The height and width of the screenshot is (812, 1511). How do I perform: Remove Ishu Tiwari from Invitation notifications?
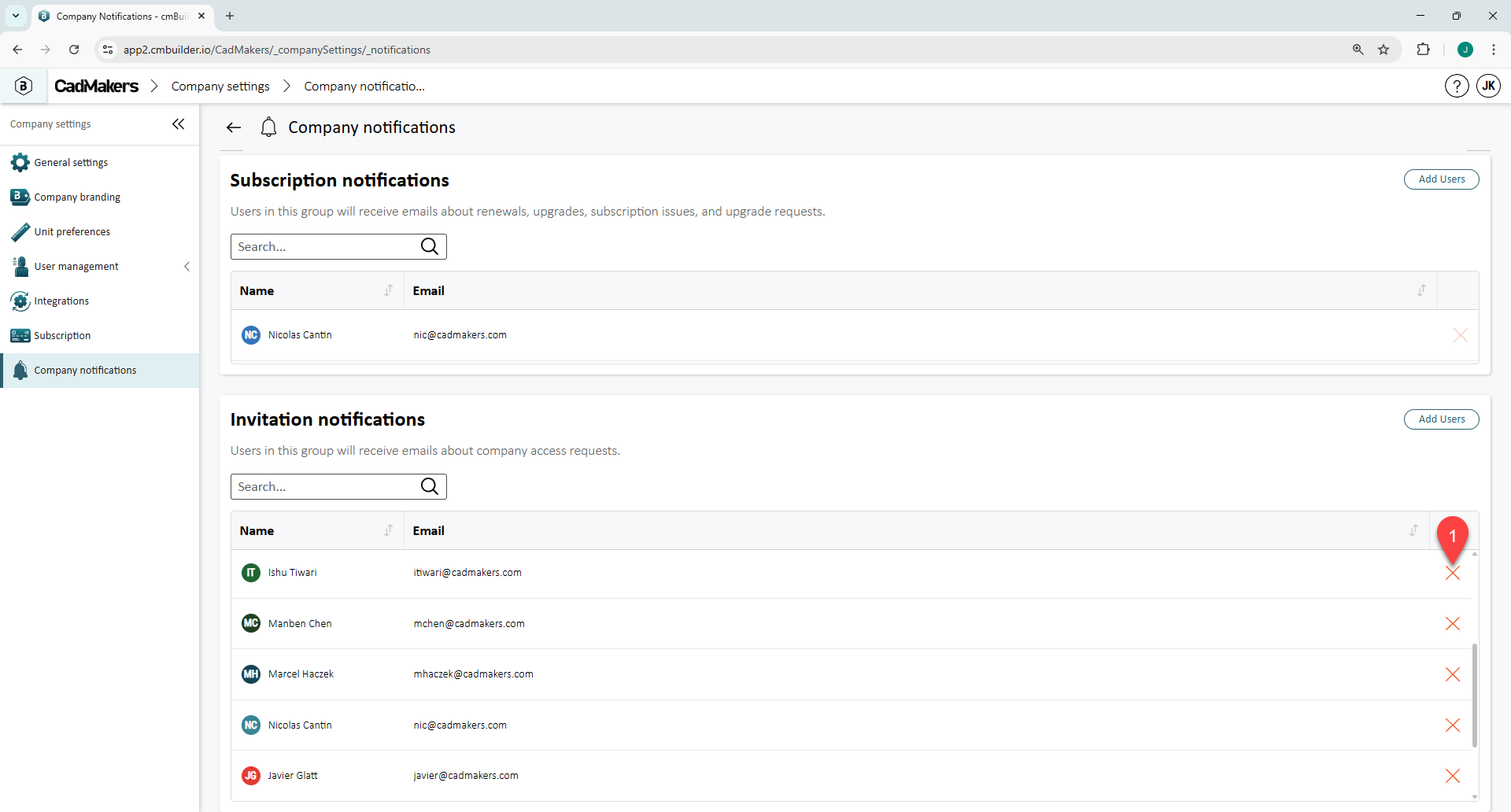tap(1453, 574)
